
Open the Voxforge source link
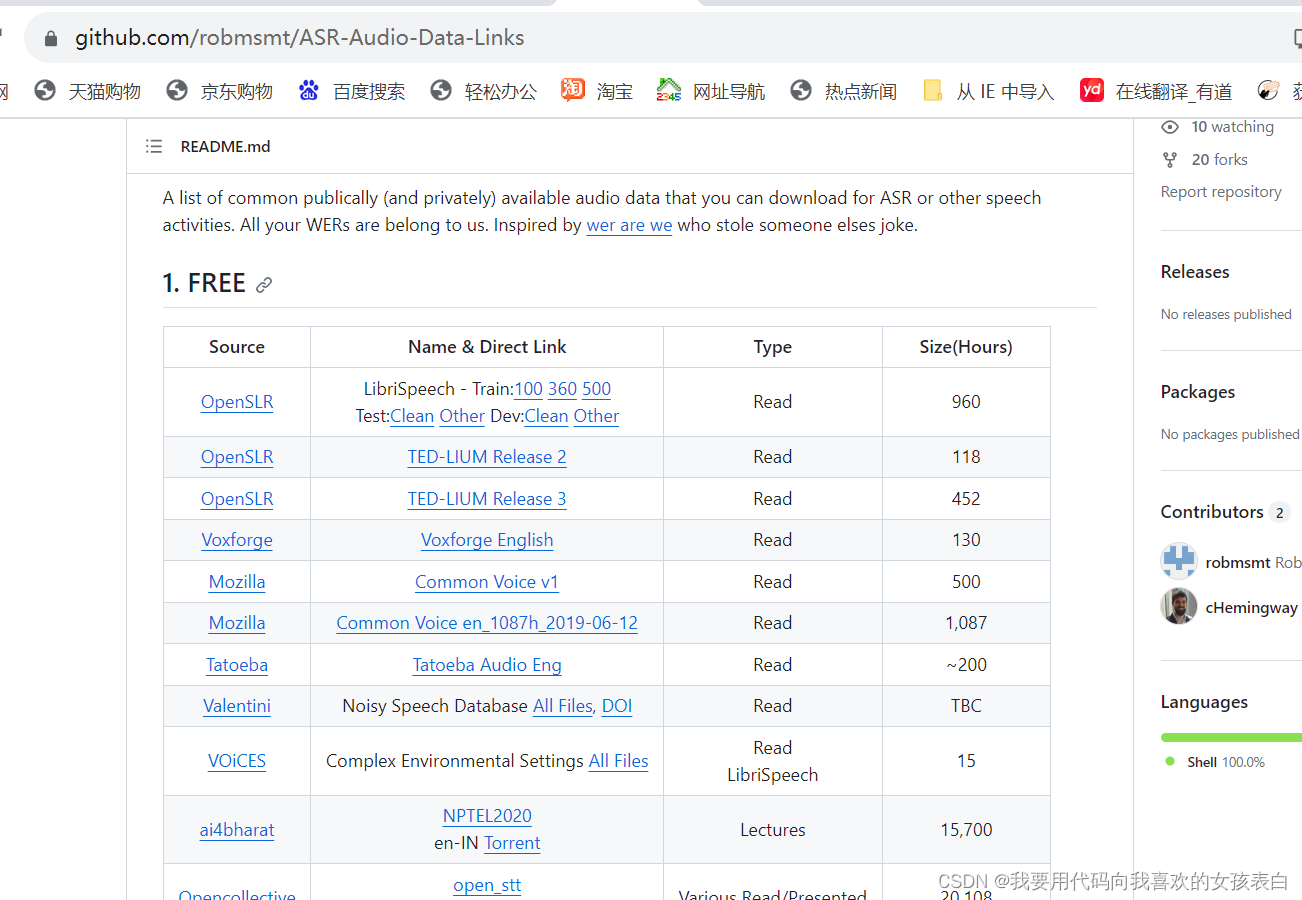[237, 540]
